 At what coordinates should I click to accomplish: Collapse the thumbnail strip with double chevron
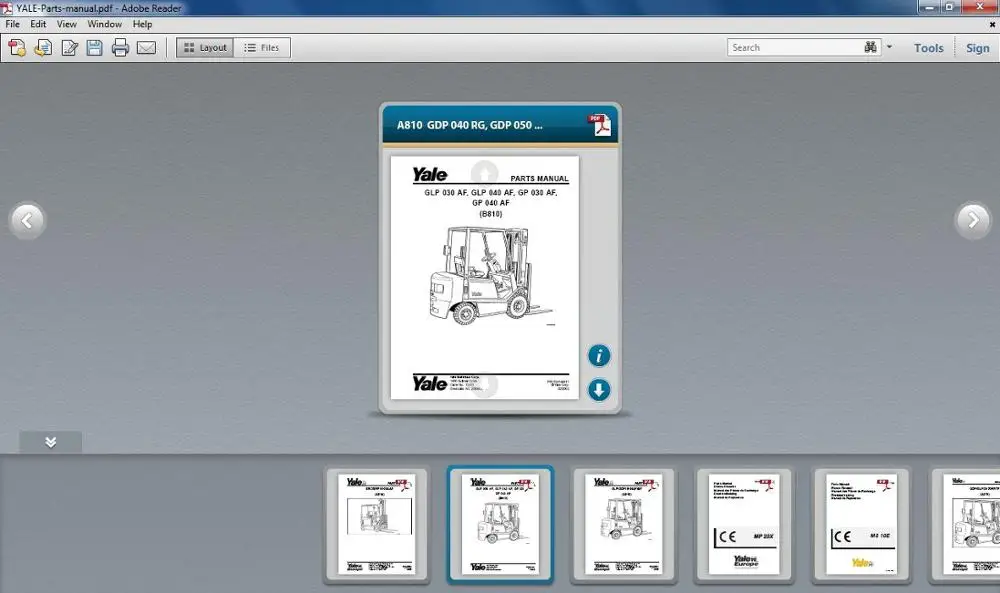click(x=50, y=442)
